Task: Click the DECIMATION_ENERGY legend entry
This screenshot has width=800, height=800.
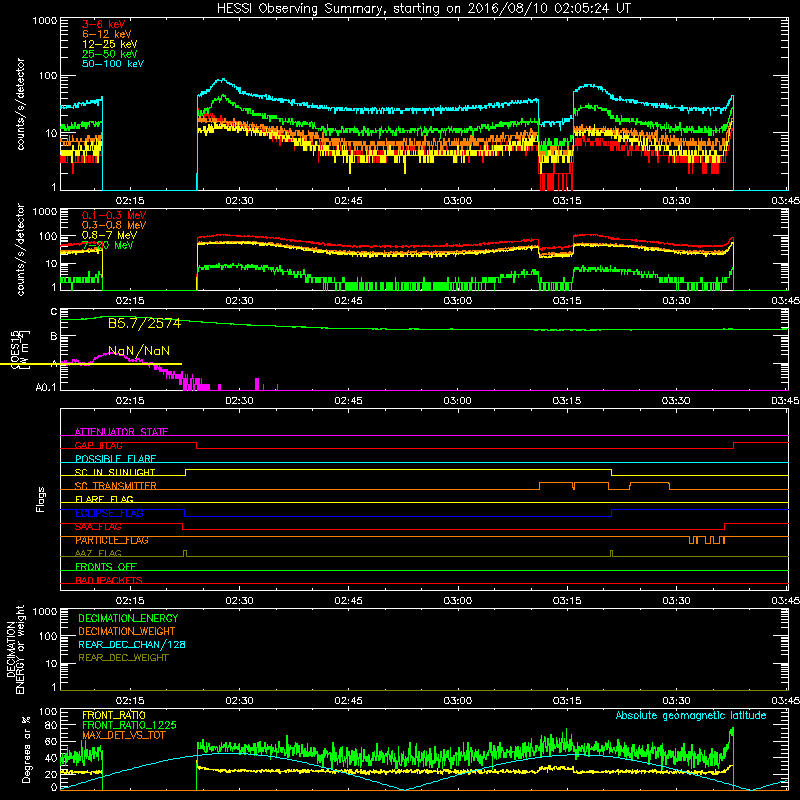Action: click(x=128, y=618)
